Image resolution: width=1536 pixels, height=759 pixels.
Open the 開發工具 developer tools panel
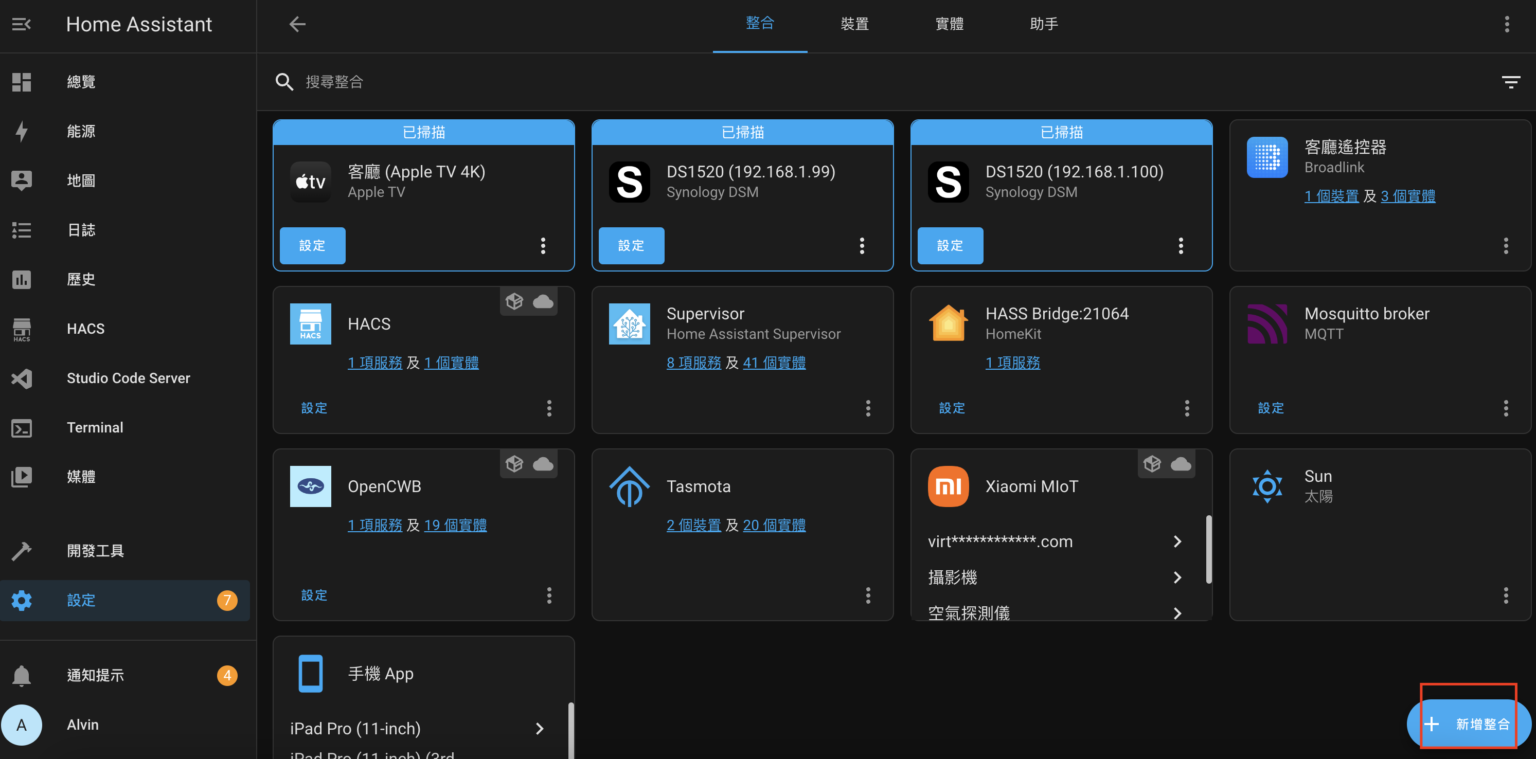pyautogui.click(x=102, y=550)
